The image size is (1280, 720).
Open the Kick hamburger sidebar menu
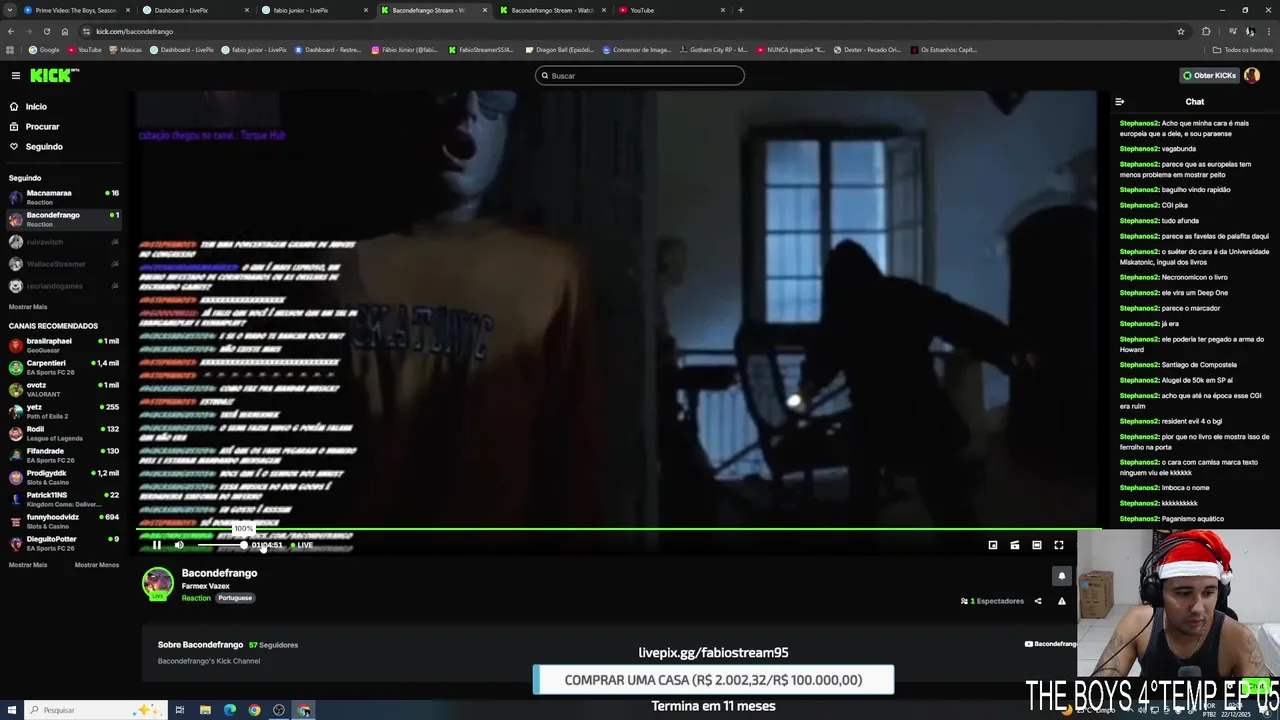point(15,76)
